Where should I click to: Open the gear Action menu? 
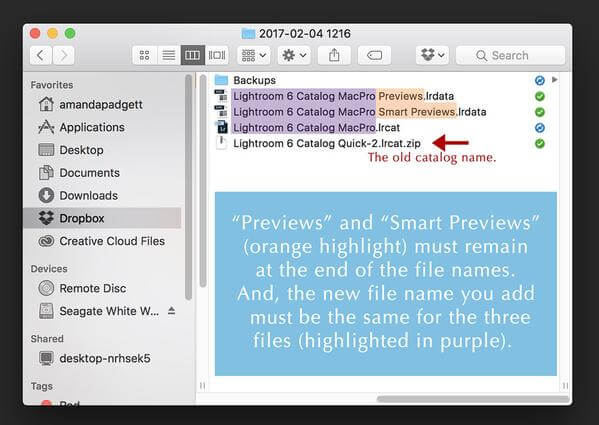(x=294, y=55)
